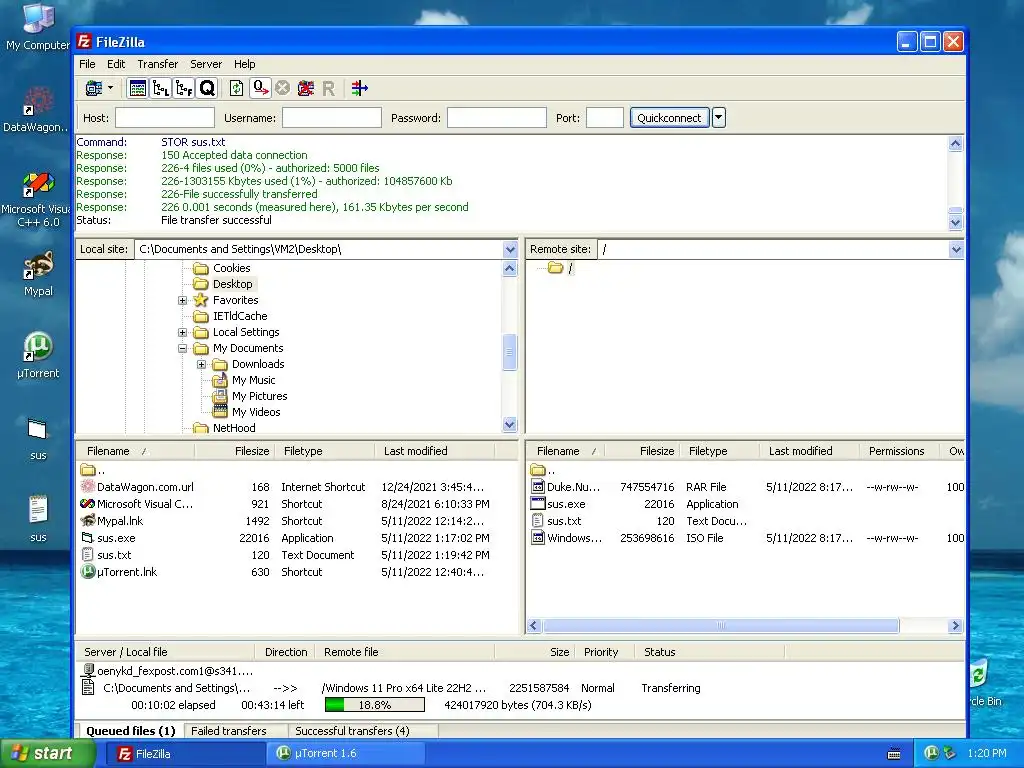Select the My Music folder
This screenshot has height=768, width=1024.
[x=253, y=380]
